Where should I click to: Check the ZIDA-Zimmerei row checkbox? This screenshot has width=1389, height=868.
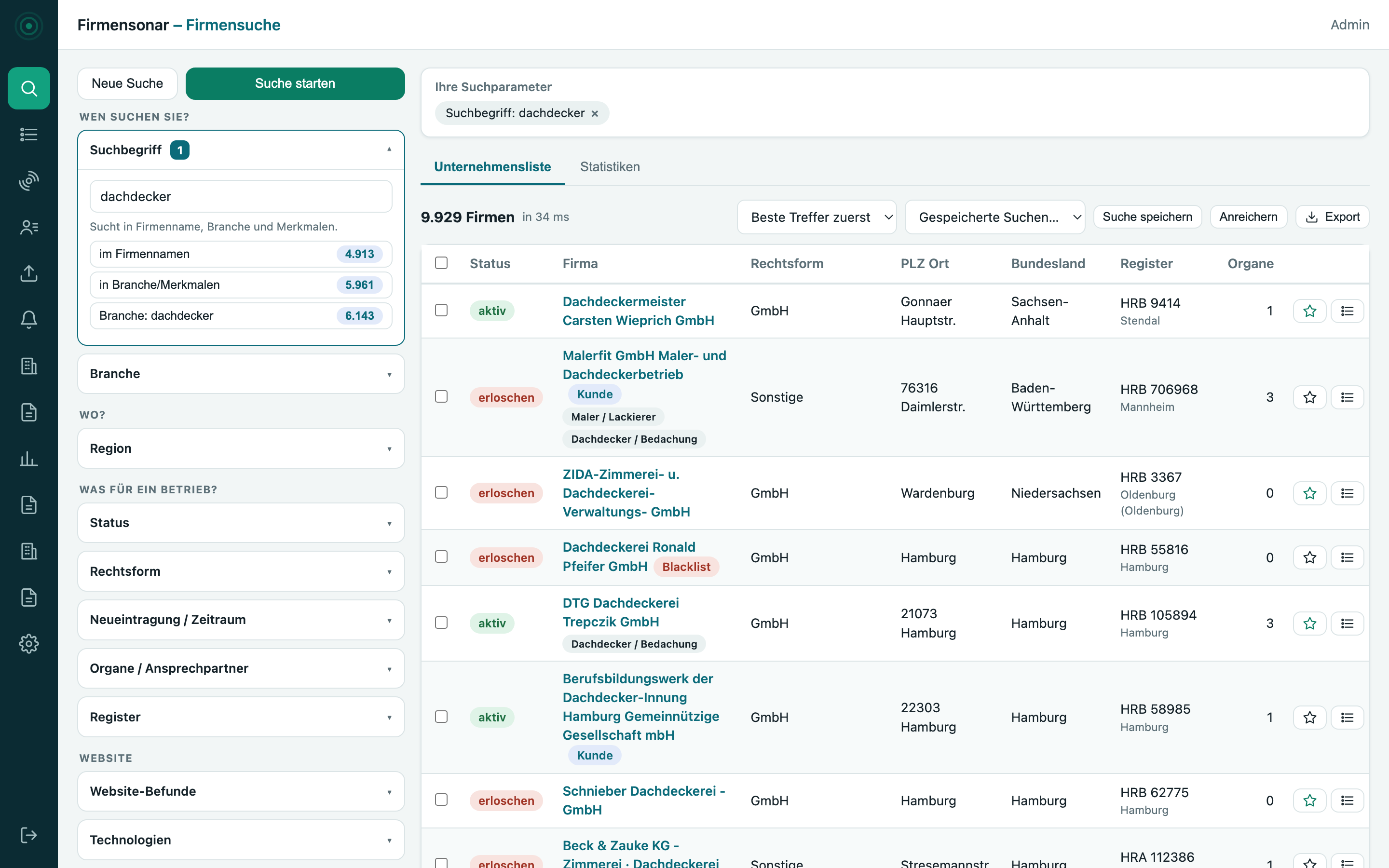(x=441, y=492)
